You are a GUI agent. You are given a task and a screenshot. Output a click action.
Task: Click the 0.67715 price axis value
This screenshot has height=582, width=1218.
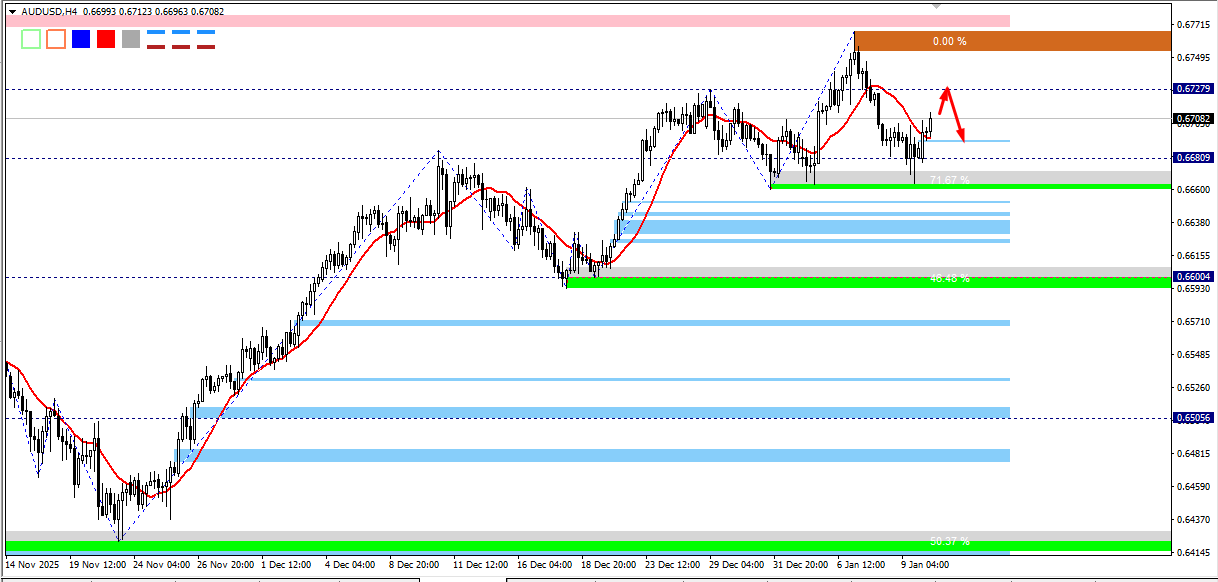pos(1195,24)
